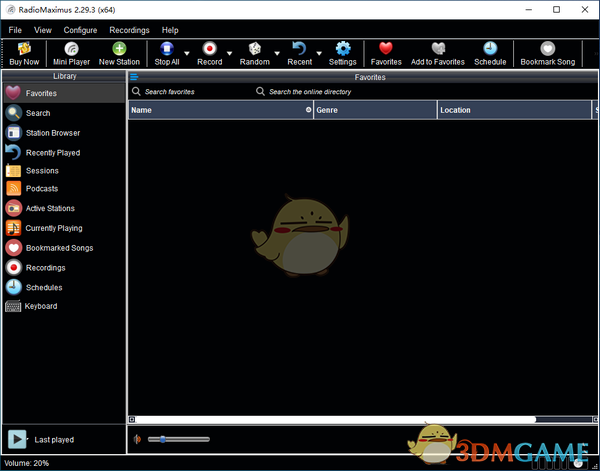
Task: Play the Last played station
Action: pyautogui.click(x=17, y=439)
